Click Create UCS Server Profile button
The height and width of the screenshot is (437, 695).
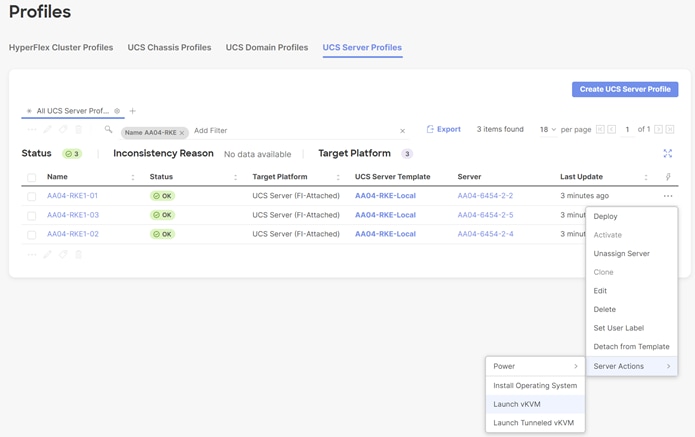625,89
